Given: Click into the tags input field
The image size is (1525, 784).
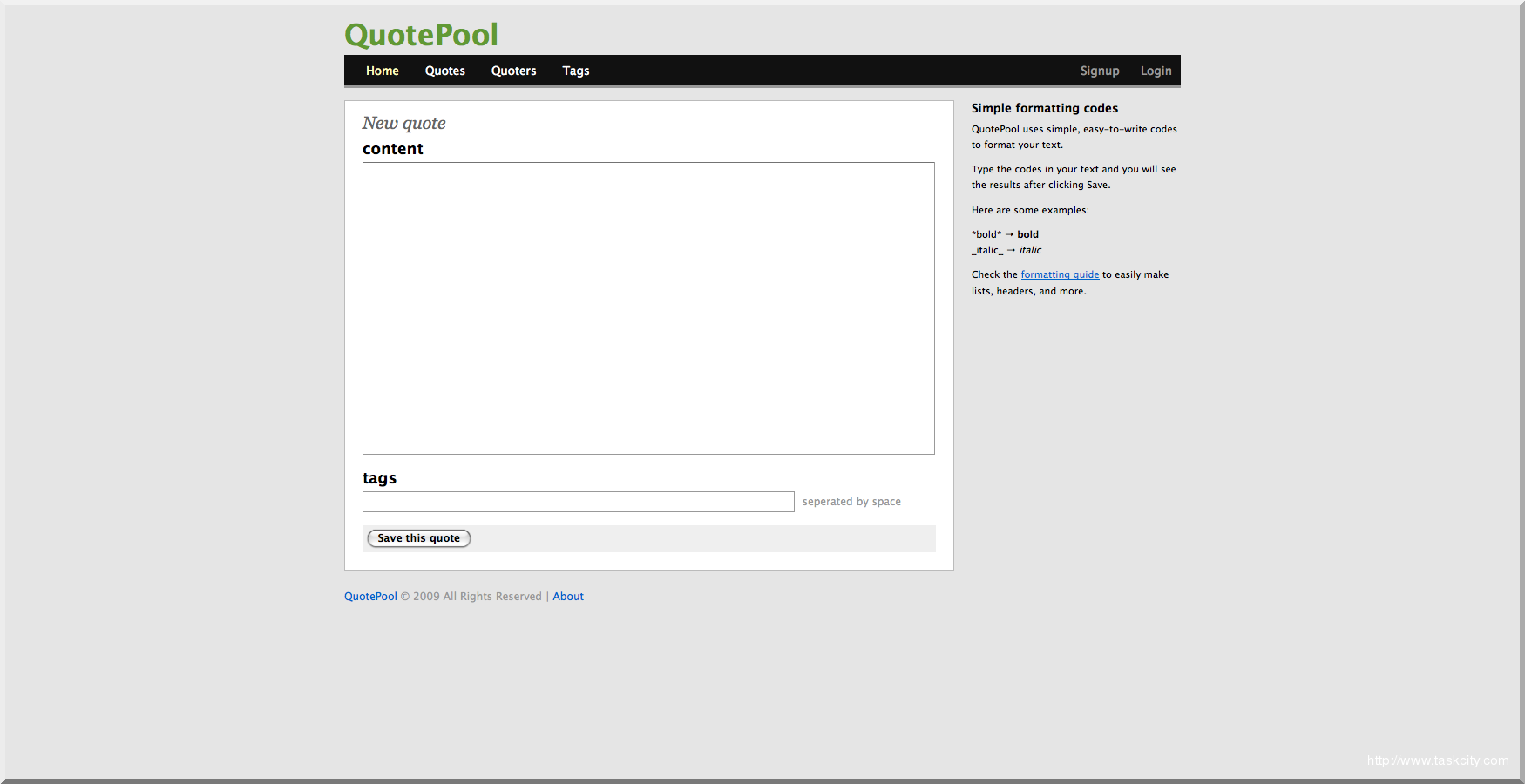Looking at the screenshot, I should coord(578,502).
